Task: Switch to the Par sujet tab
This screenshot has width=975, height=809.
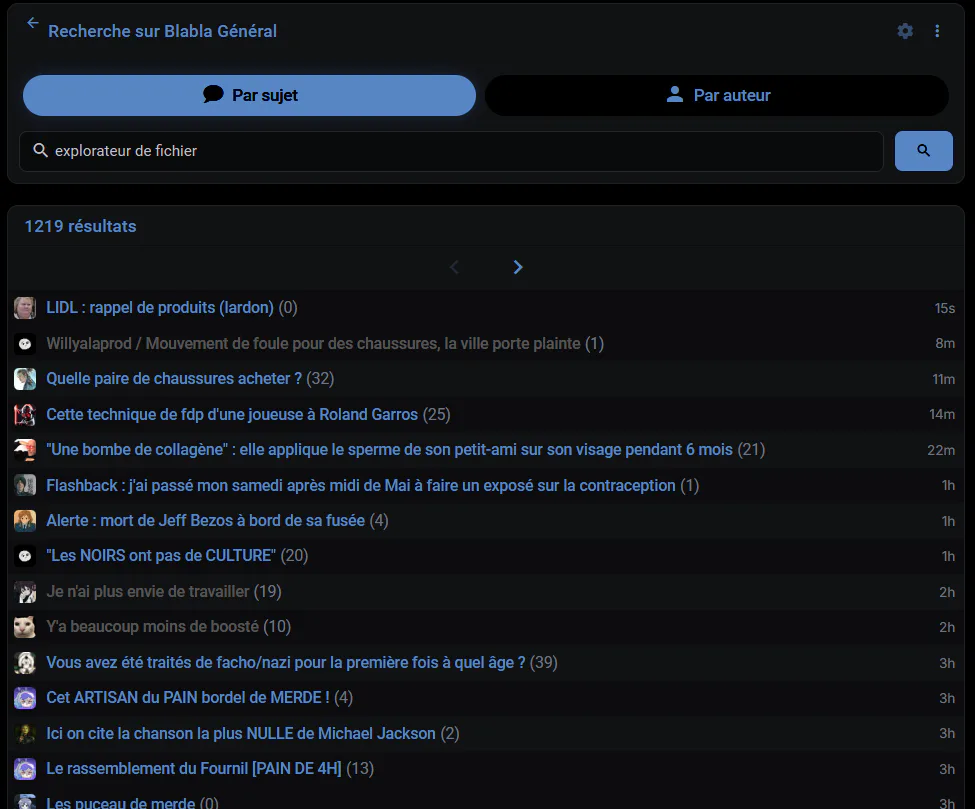Action: tap(249, 95)
